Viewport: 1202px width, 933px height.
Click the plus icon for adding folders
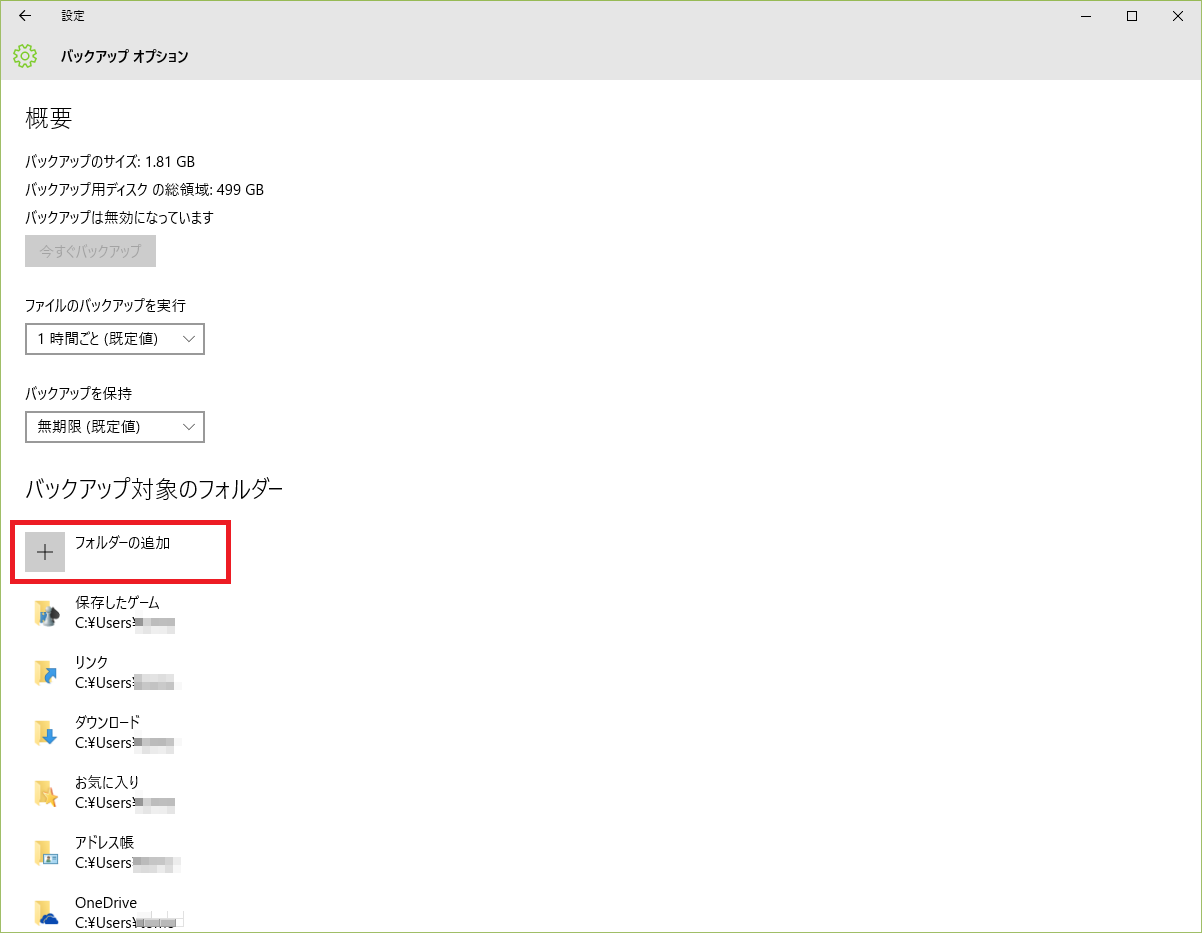pyautogui.click(x=45, y=551)
